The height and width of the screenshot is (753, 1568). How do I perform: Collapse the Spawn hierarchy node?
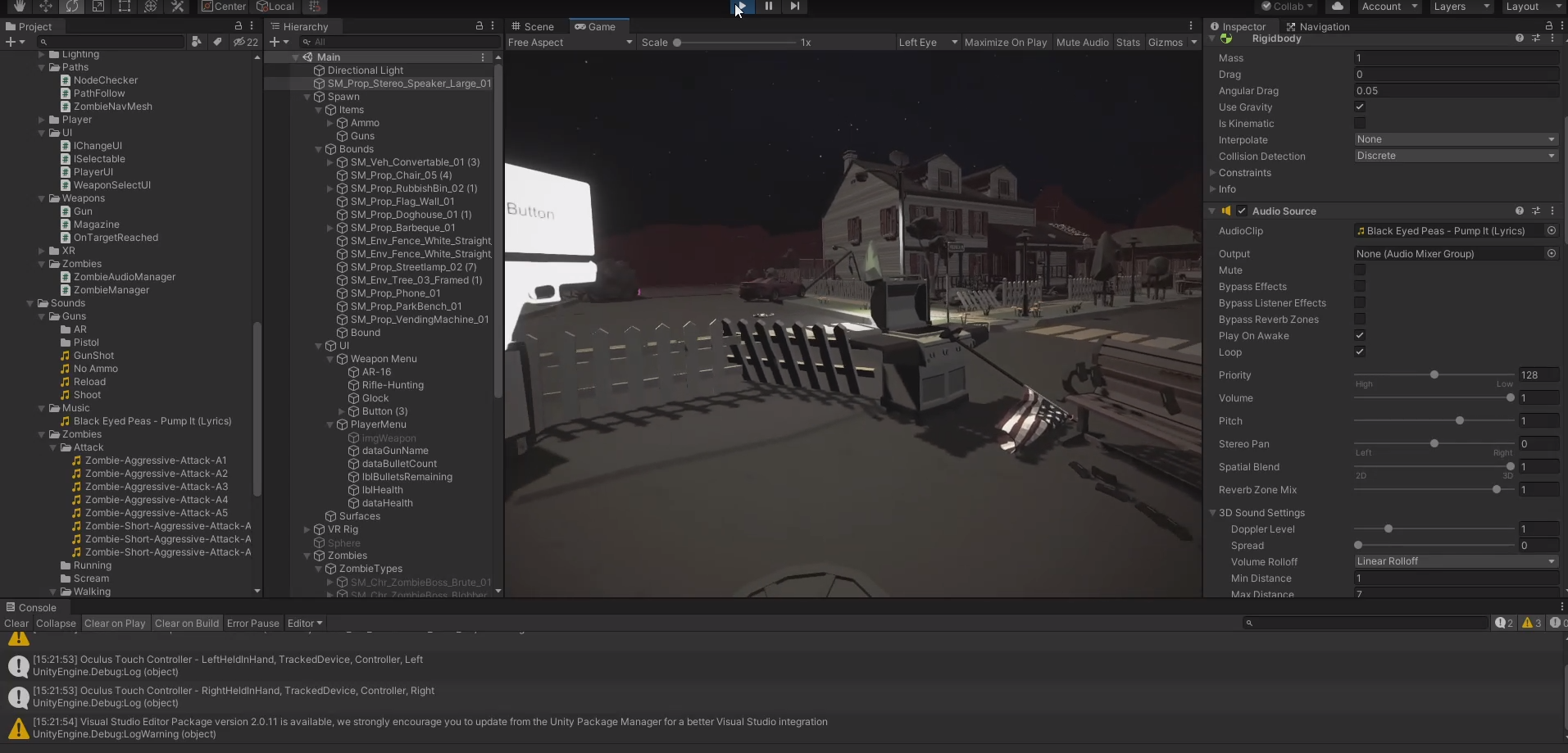[307, 97]
